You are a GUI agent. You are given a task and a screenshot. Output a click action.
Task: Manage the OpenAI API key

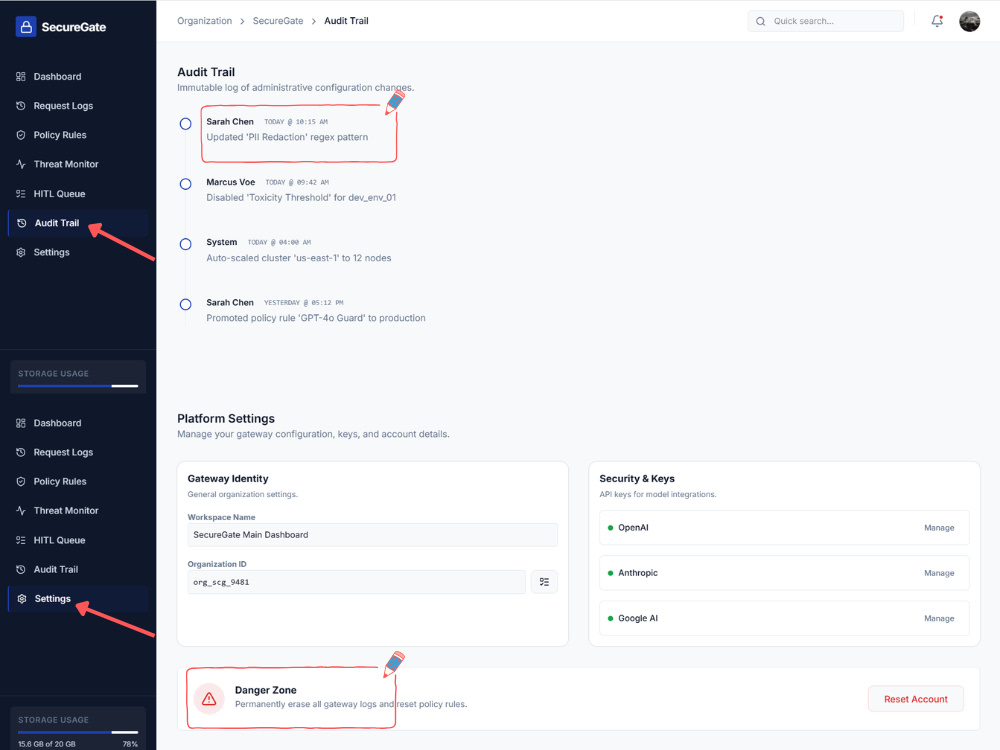[x=939, y=528]
